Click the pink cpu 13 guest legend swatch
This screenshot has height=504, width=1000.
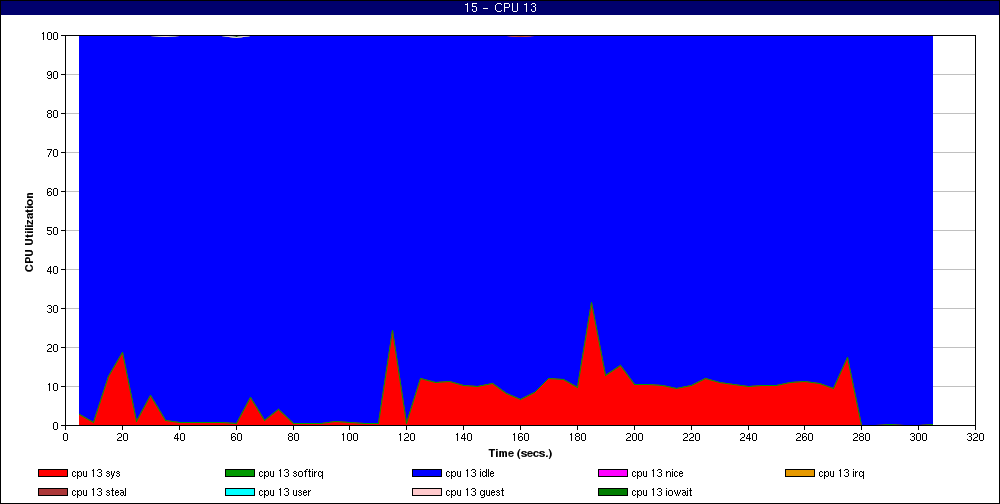427,493
